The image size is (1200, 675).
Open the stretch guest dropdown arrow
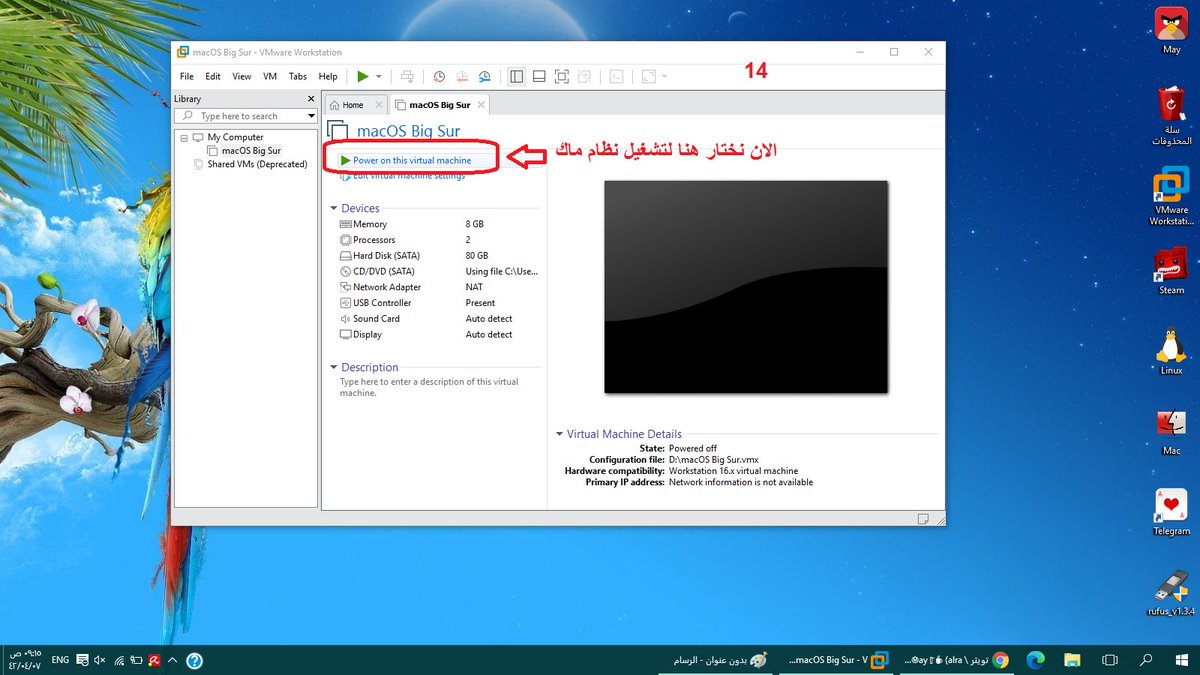click(665, 76)
